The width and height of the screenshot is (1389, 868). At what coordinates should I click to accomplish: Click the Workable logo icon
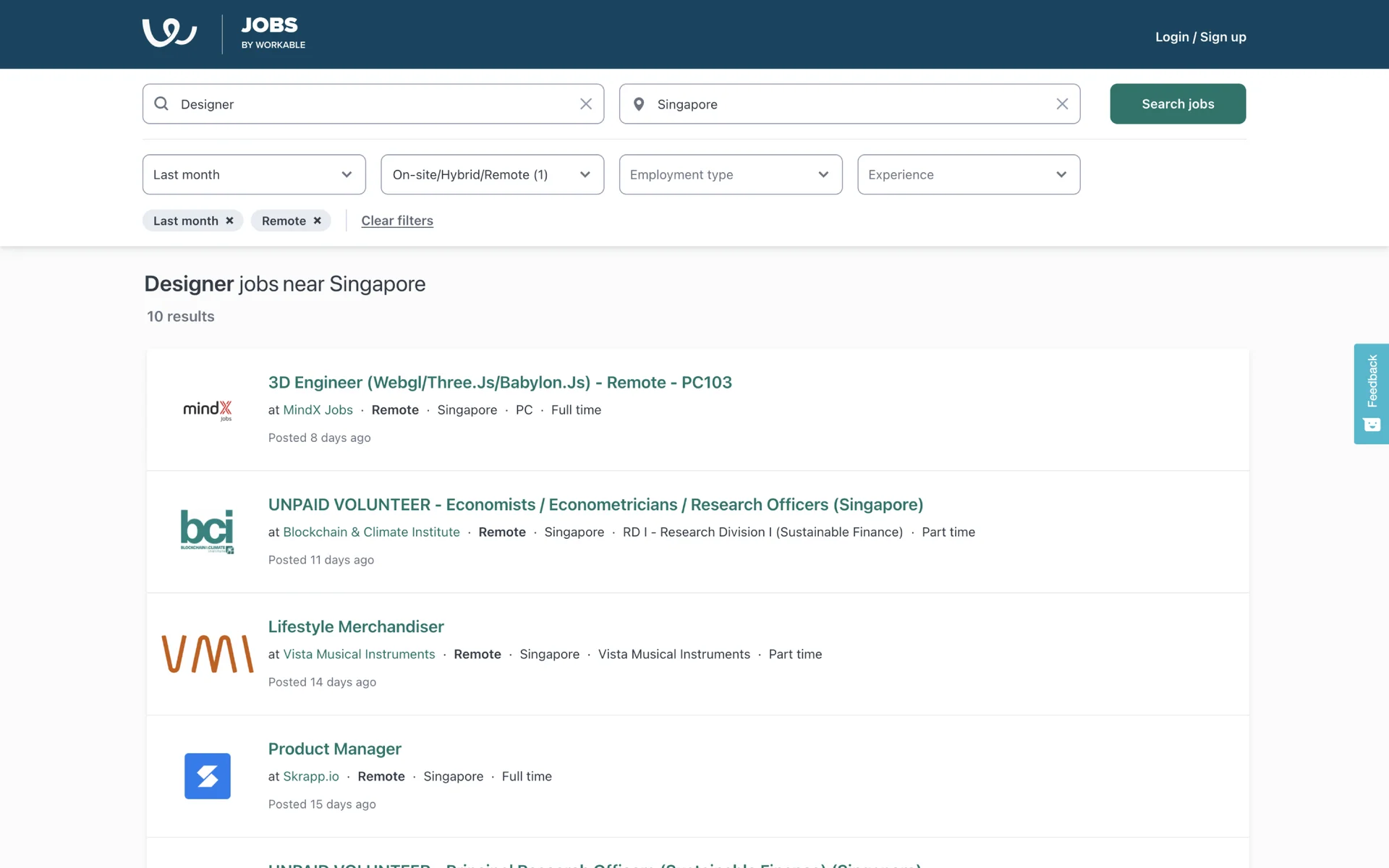coord(169,33)
